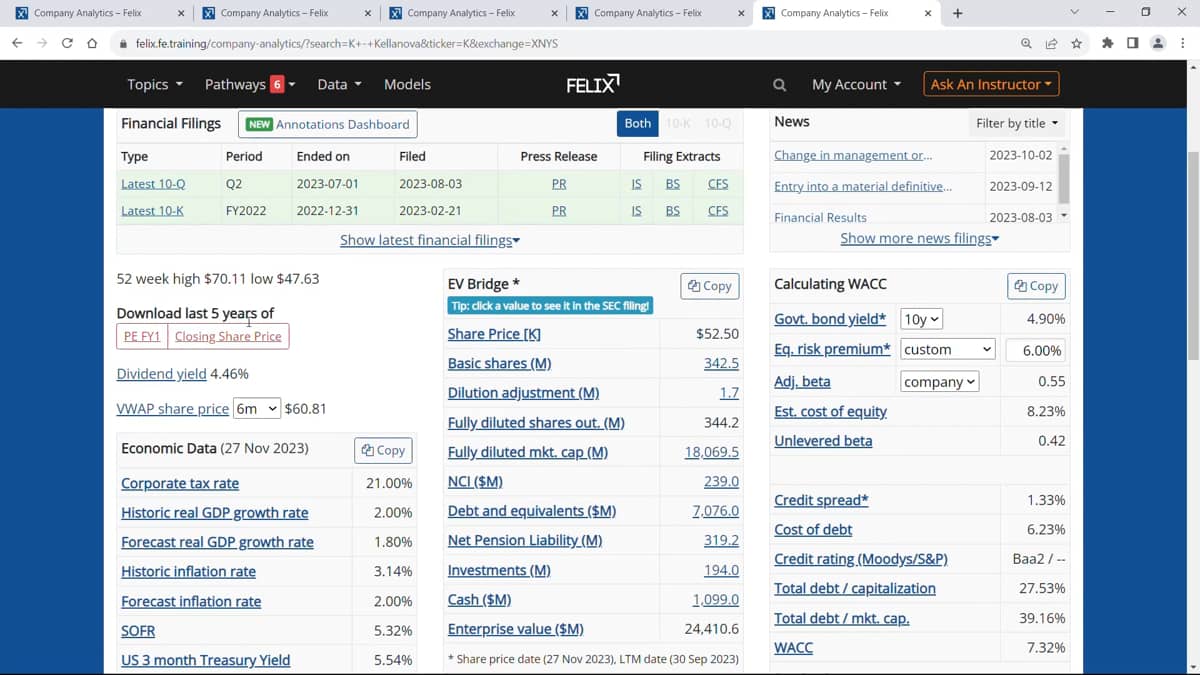
Task: Open the Chrome profile avatar icon
Action: point(1158,43)
